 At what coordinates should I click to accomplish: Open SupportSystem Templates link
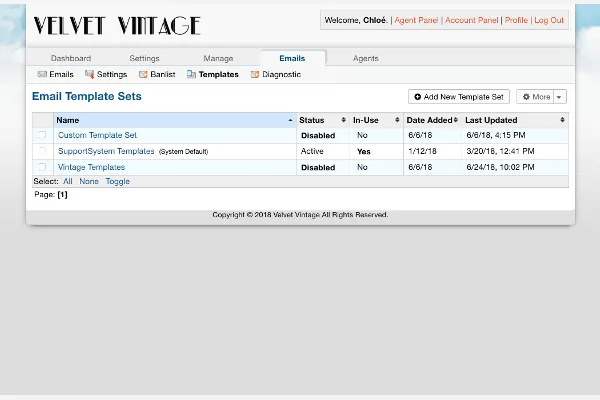click(x=106, y=151)
